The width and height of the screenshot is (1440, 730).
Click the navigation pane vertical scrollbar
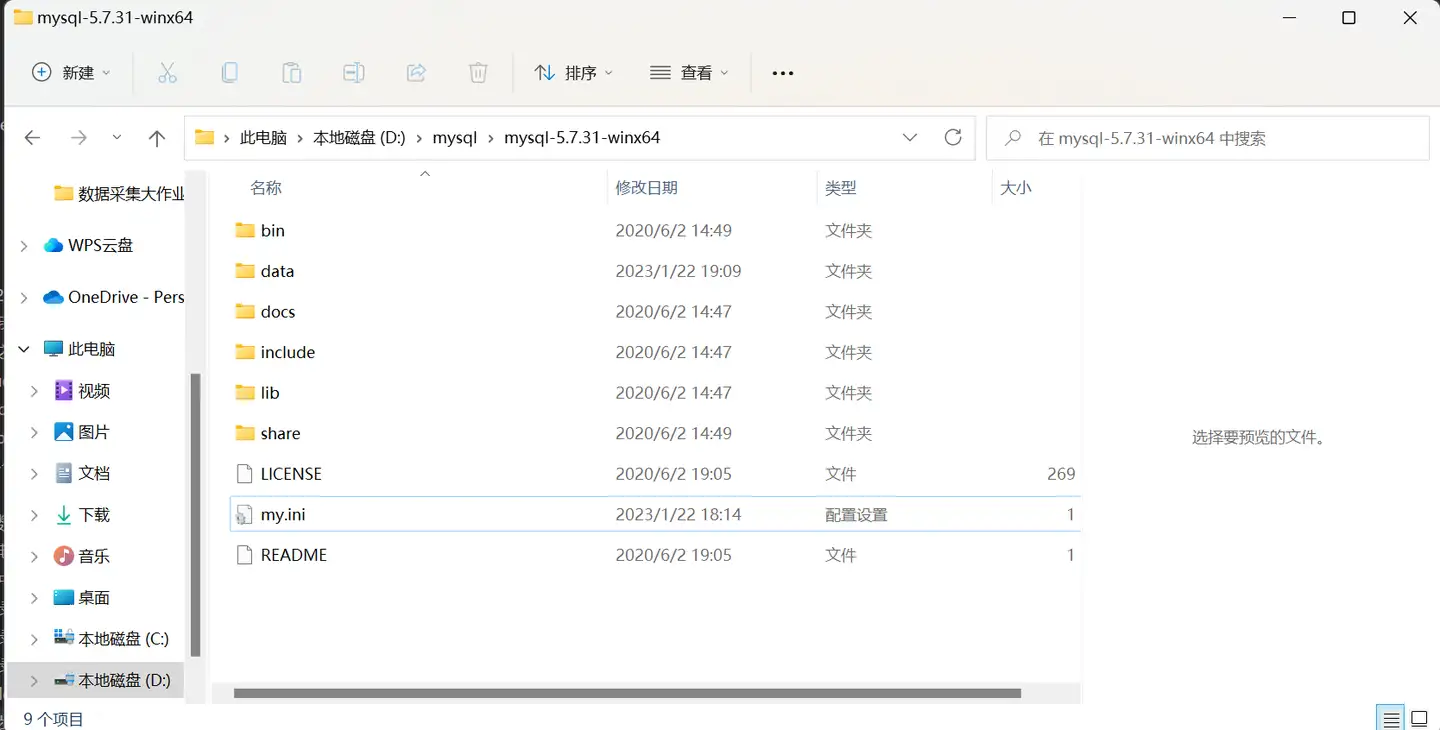(x=196, y=515)
